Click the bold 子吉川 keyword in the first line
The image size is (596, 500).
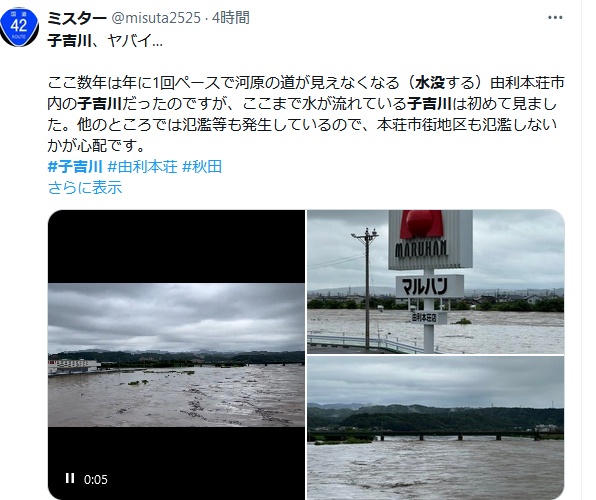point(69,40)
